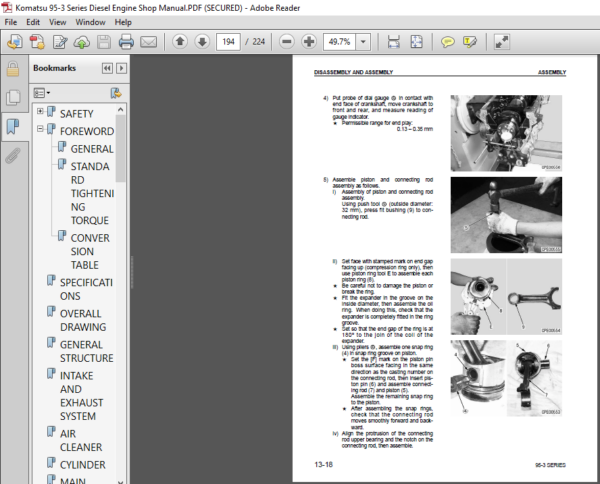The image size is (600, 484).
Task: Click the Open file toolbar icon
Action: (15, 42)
